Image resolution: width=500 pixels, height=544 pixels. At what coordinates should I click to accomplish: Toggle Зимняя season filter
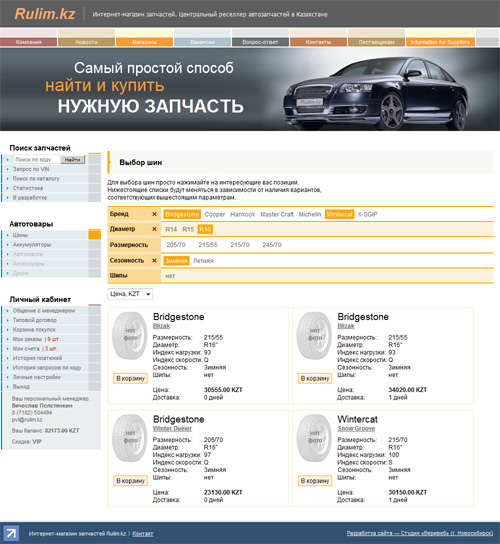tap(176, 261)
